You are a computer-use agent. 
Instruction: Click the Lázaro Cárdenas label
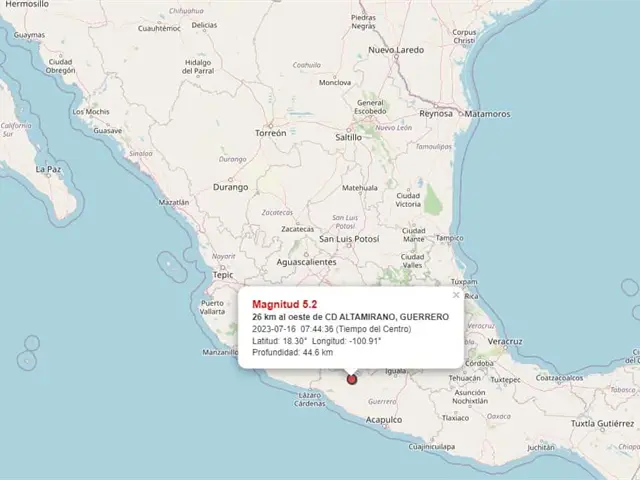click(311, 400)
